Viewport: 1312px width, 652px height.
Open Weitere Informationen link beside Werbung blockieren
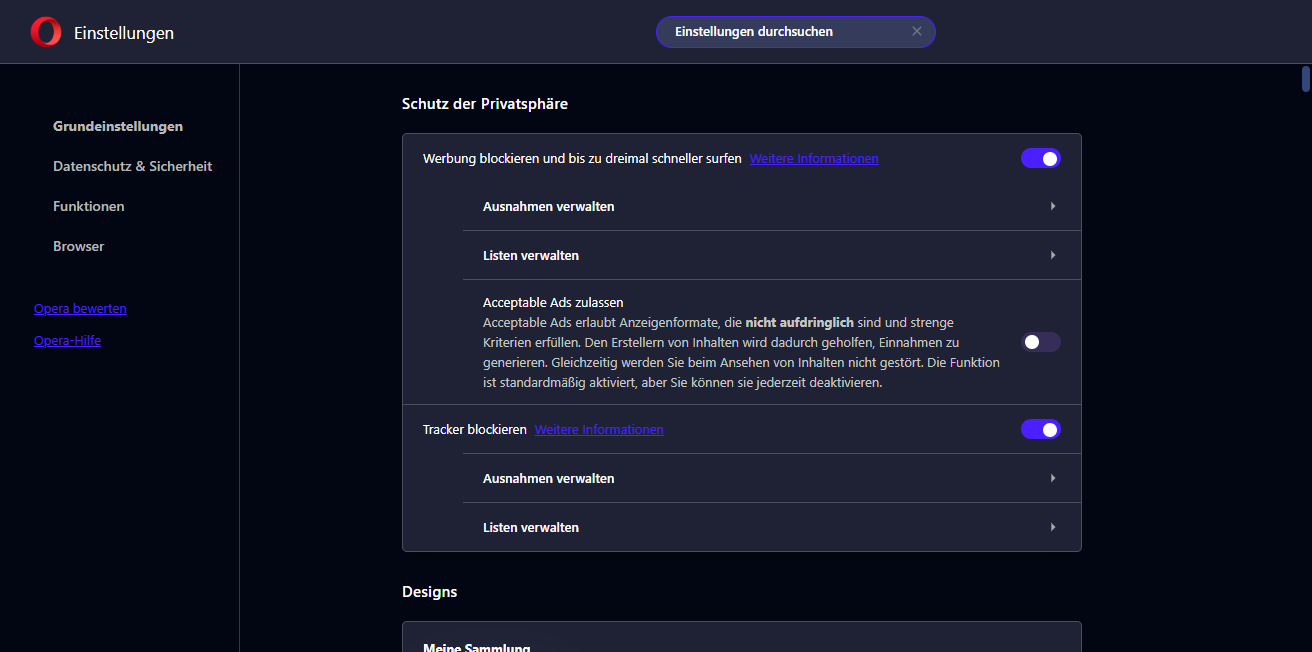coord(814,158)
